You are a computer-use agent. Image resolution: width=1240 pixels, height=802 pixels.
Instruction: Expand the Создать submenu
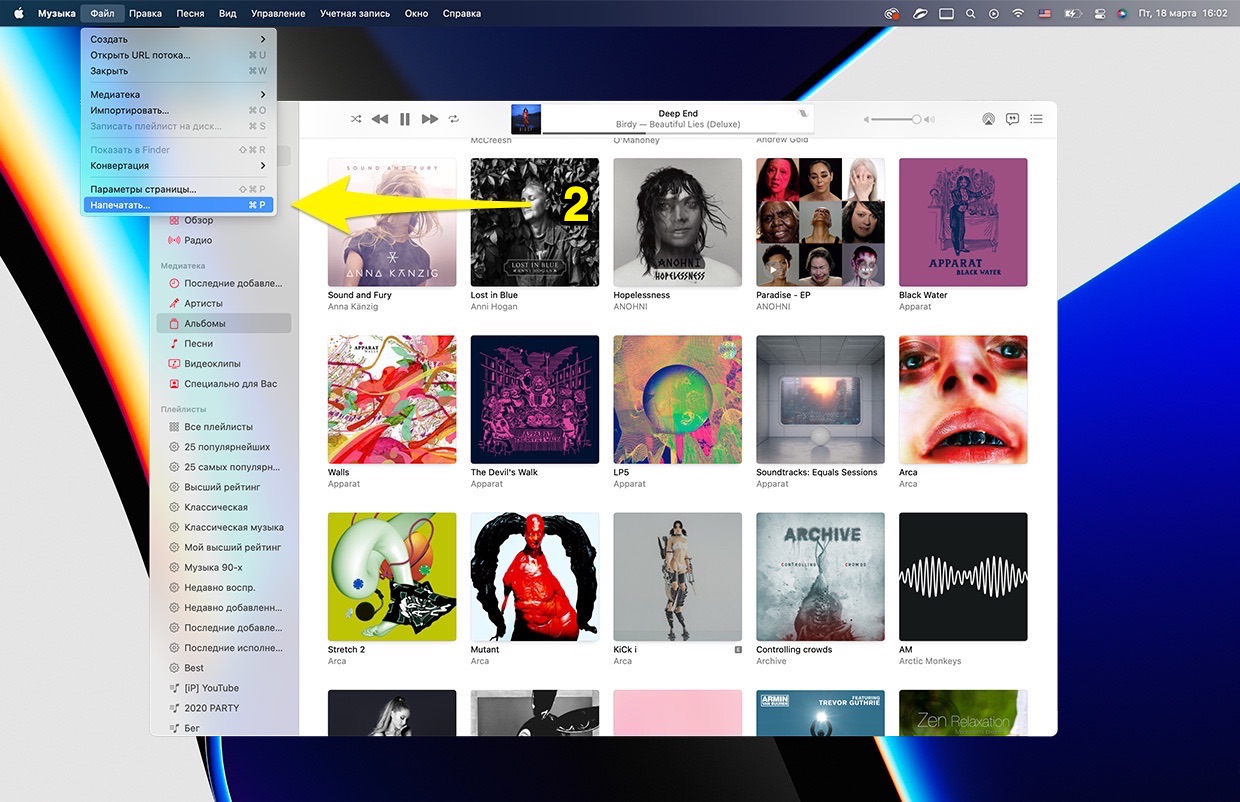coord(179,39)
